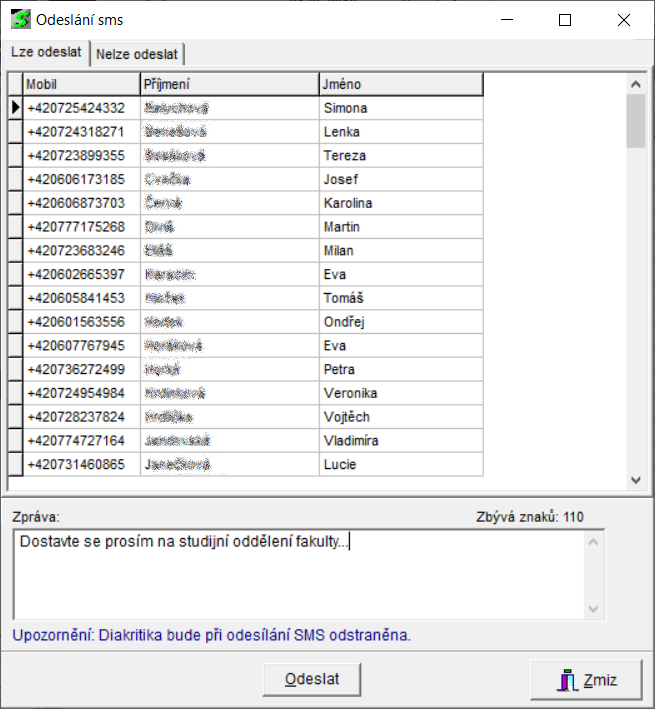
Task: Click the Zmiz button
Action: pyautogui.click(x=587, y=681)
